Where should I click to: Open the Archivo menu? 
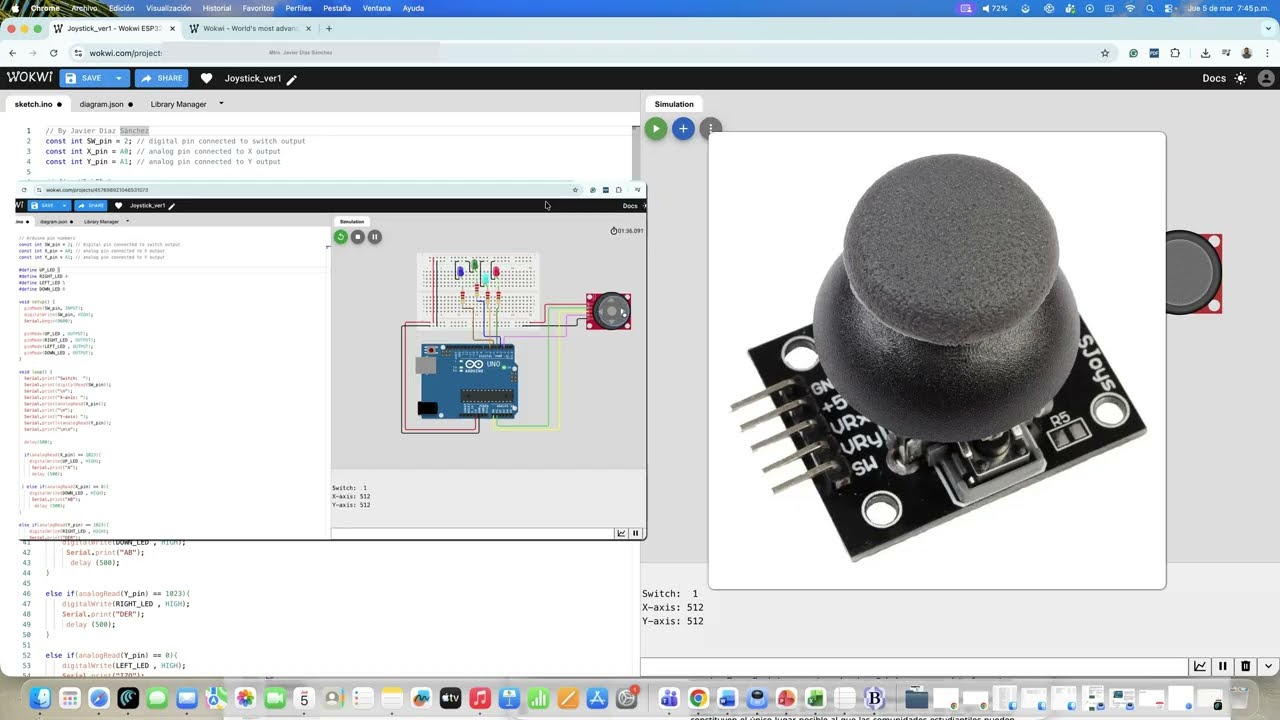pyautogui.click(x=84, y=8)
